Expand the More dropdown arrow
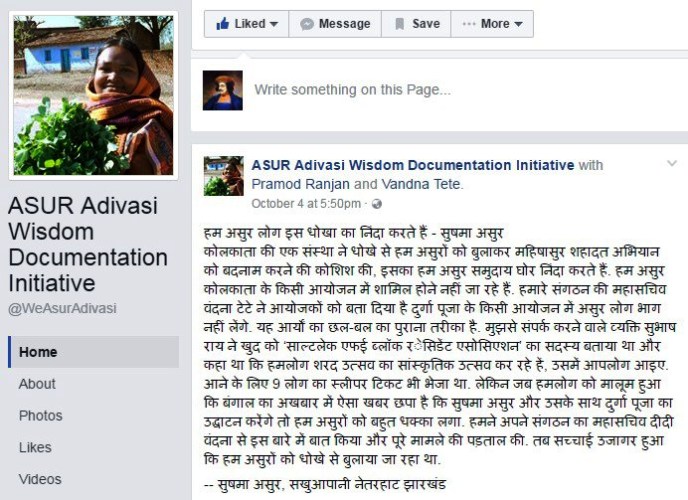This screenshot has height=500, width=688. [518, 24]
